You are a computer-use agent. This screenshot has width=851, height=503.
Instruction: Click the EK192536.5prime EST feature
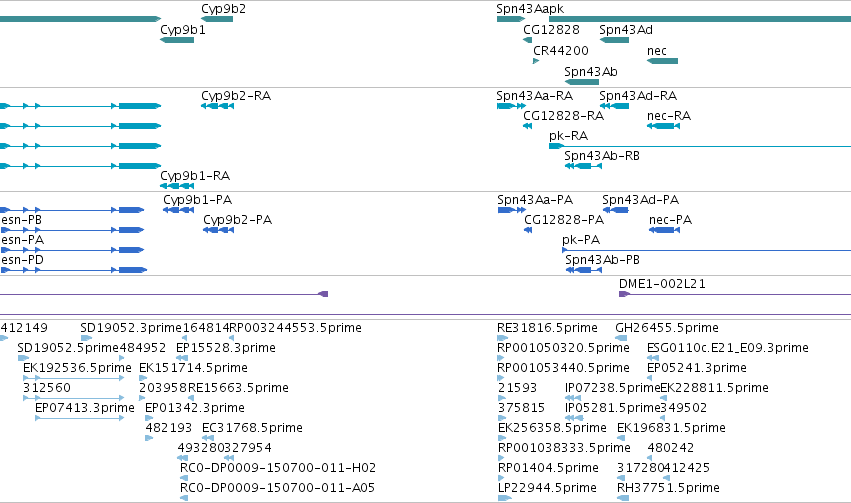(74, 378)
